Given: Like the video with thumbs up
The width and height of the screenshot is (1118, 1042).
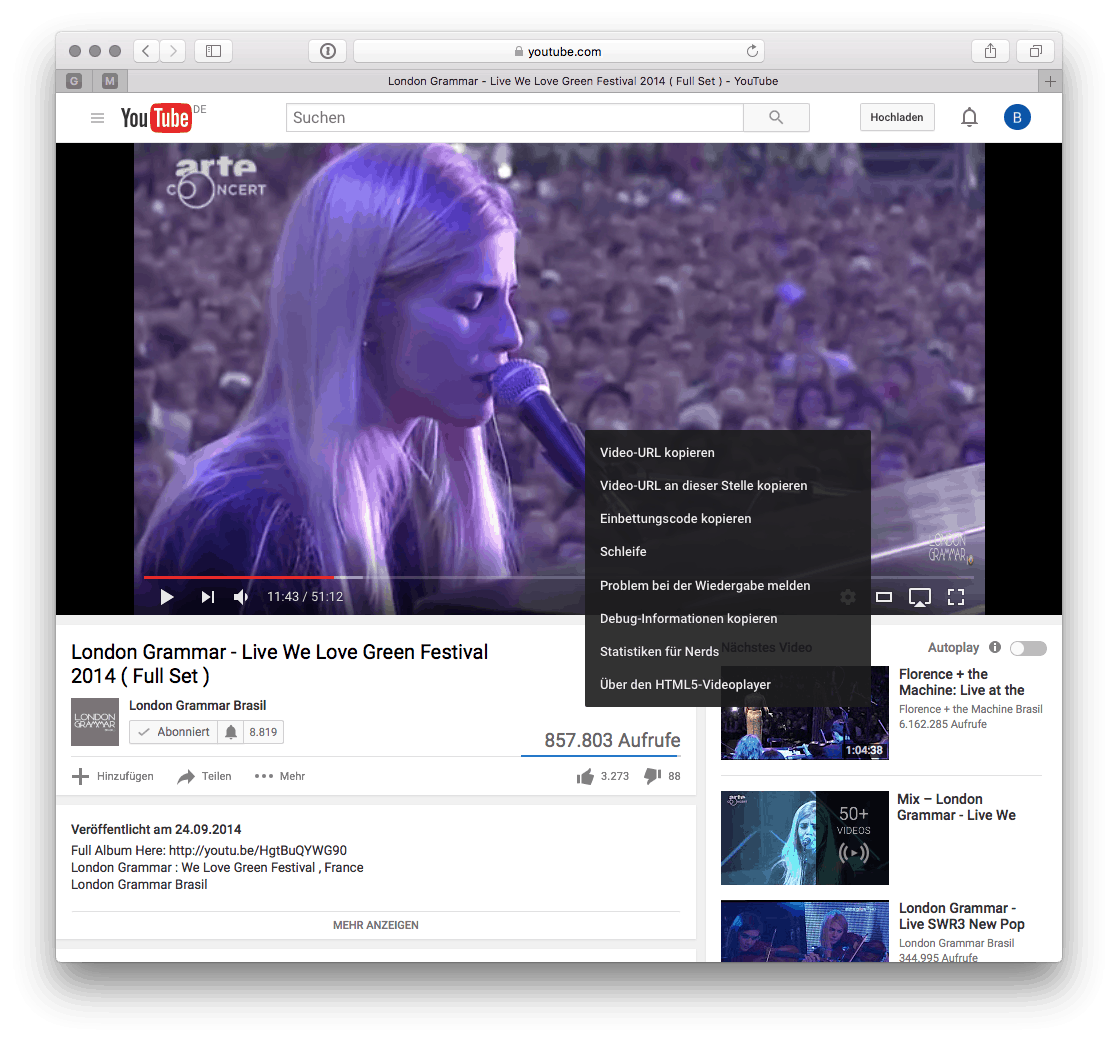Looking at the screenshot, I should click(585, 776).
